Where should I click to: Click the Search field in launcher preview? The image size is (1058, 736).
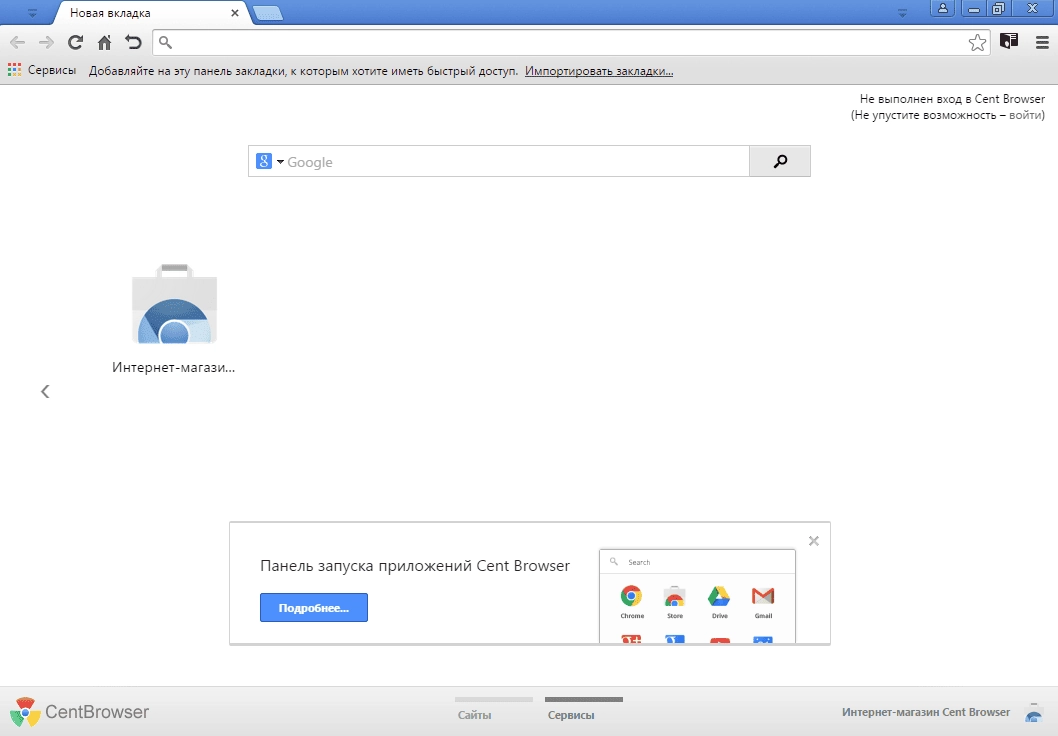point(697,562)
